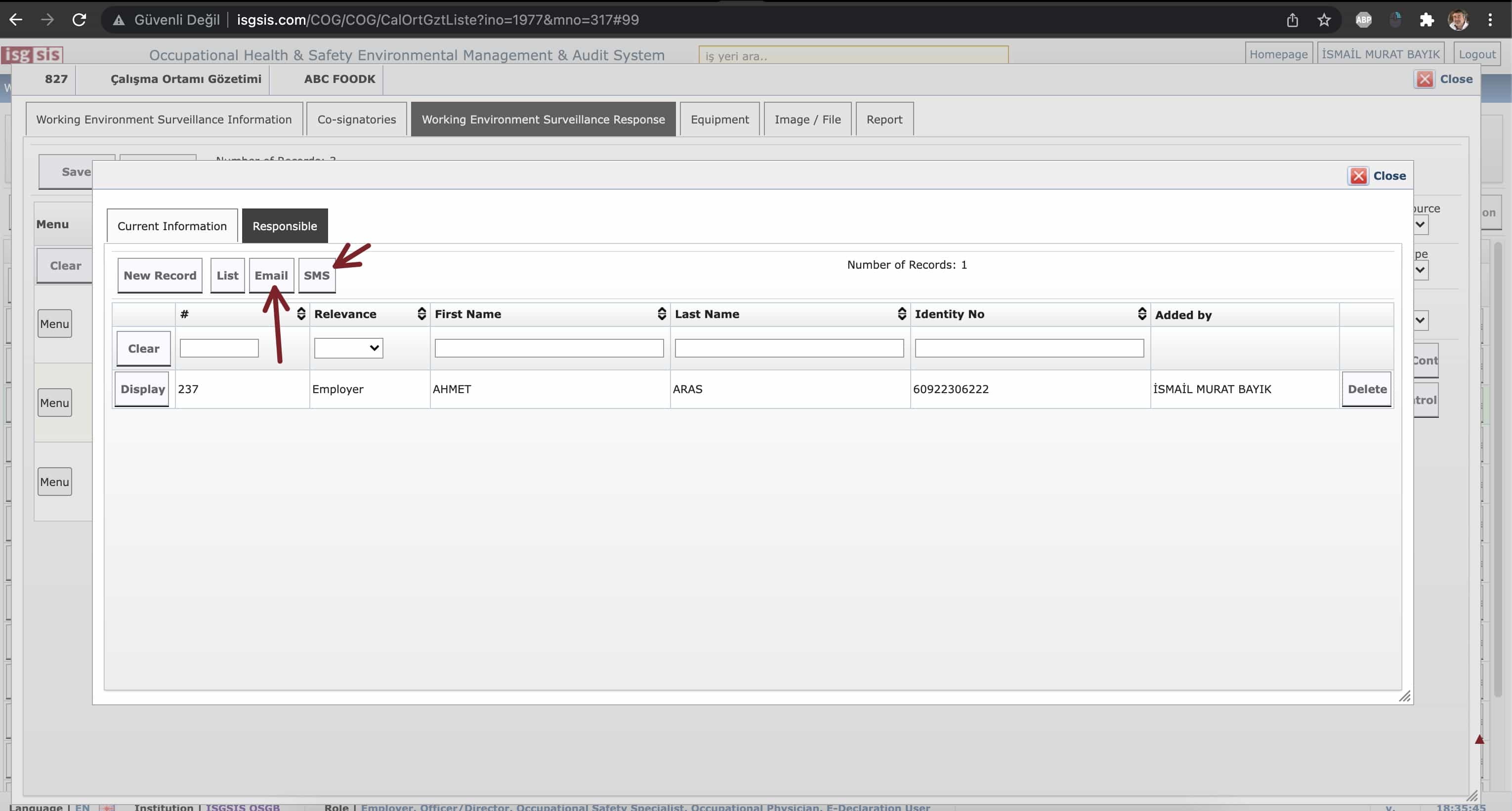
Task: Open the Co-signatories tab
Action: [x=356, y=119]
